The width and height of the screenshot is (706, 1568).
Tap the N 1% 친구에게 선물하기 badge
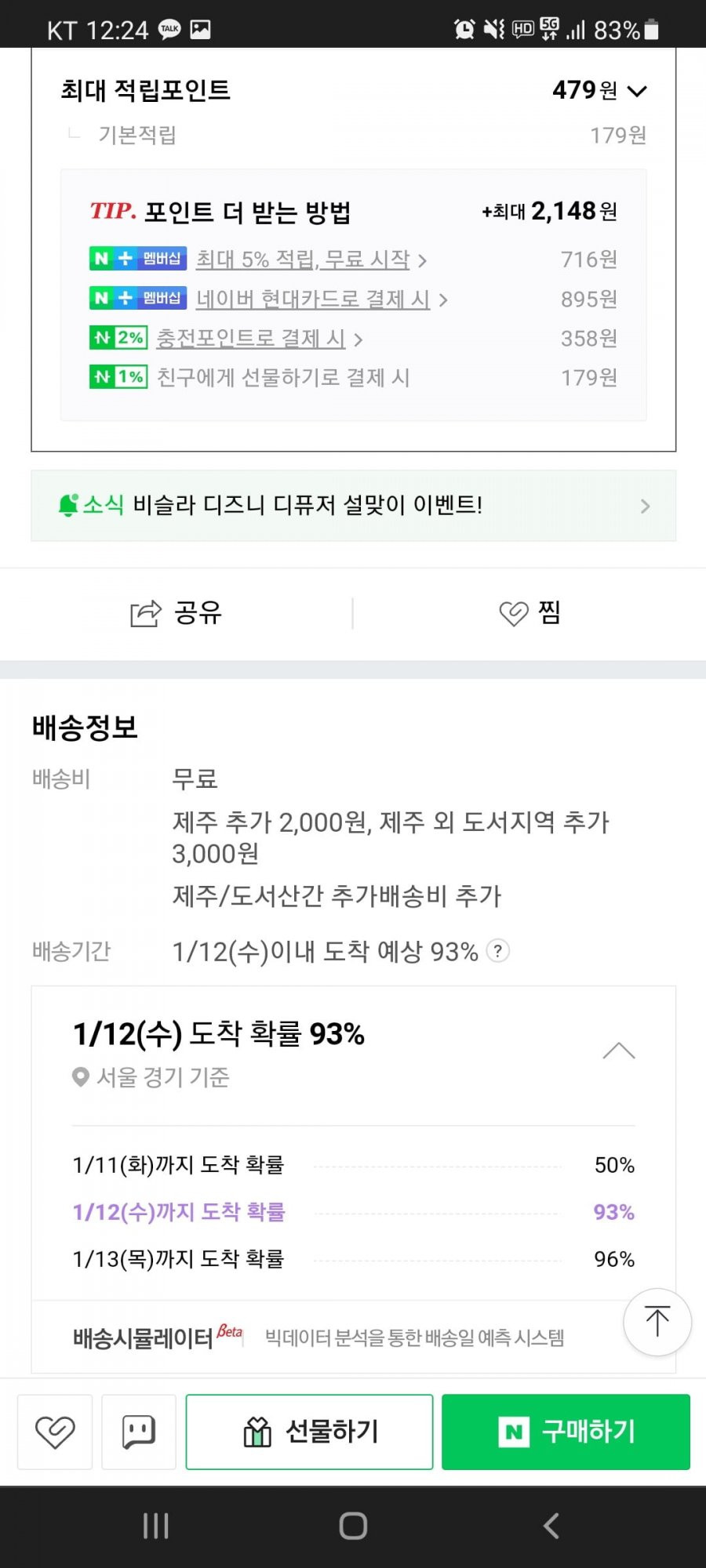[118, 377]
